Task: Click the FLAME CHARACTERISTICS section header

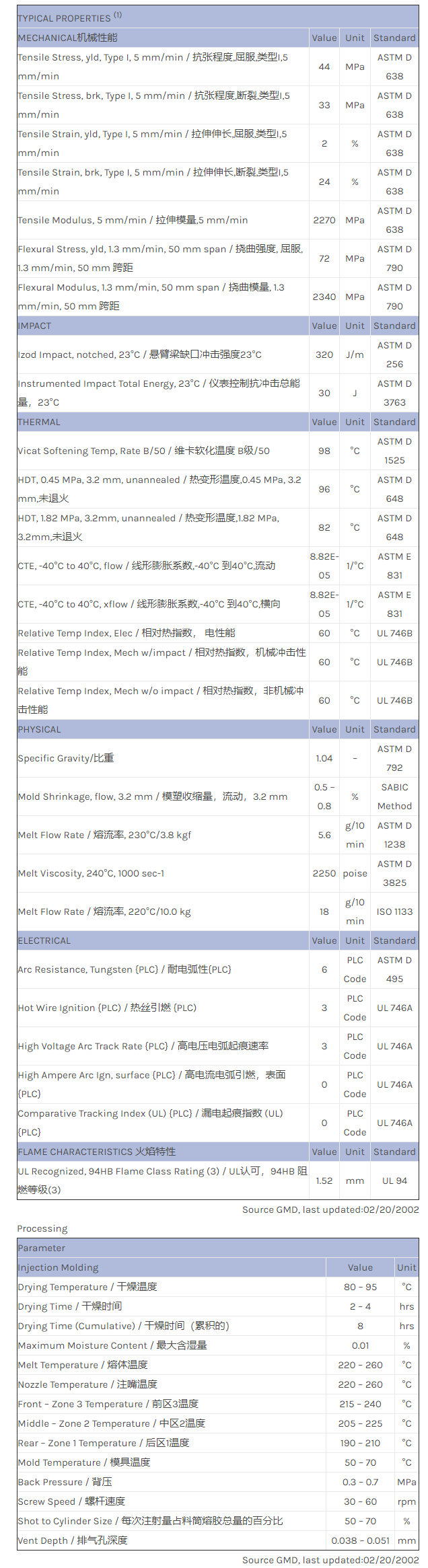Action: click(x=97, y=1152)
